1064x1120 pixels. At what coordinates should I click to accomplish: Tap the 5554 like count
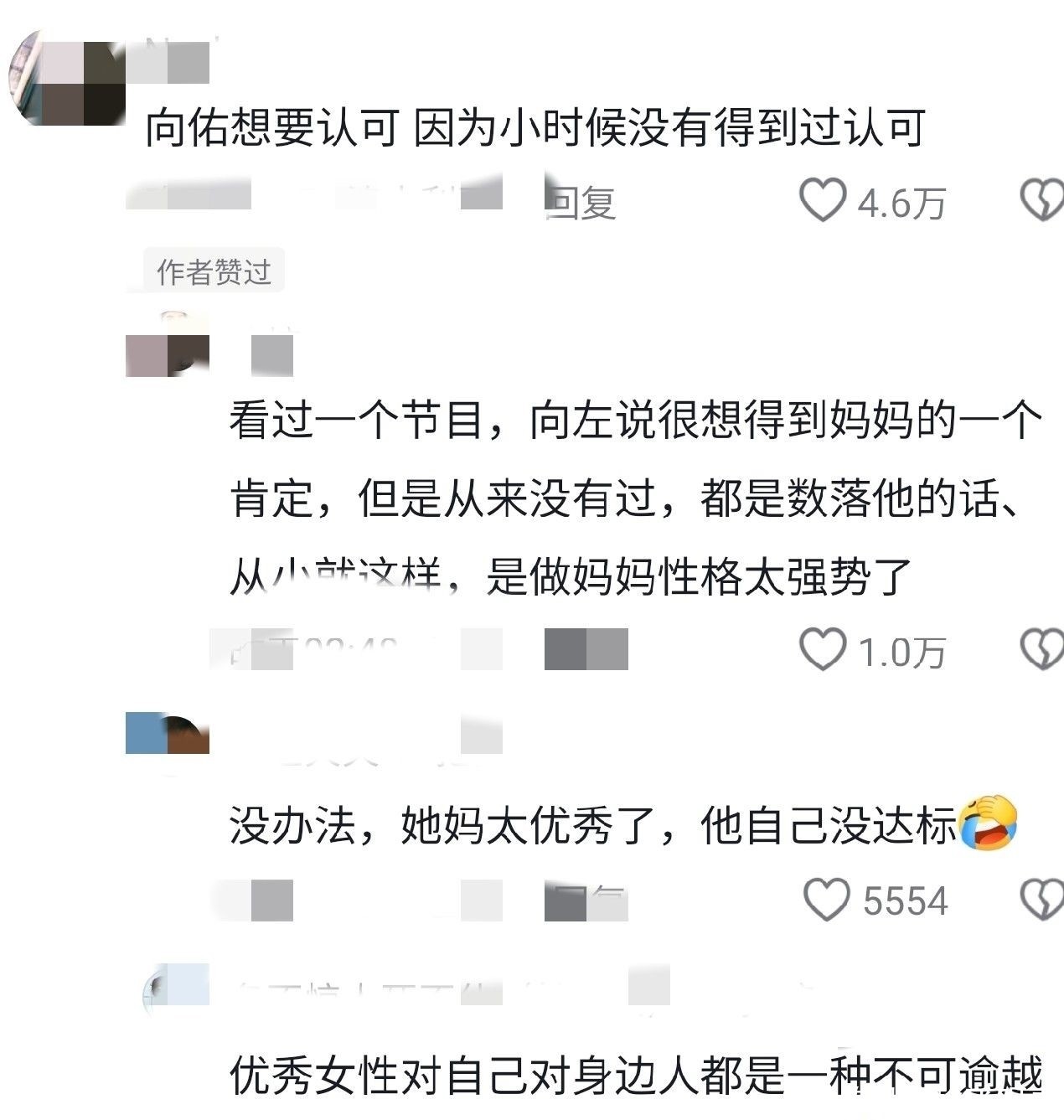[x=906, y=901]
